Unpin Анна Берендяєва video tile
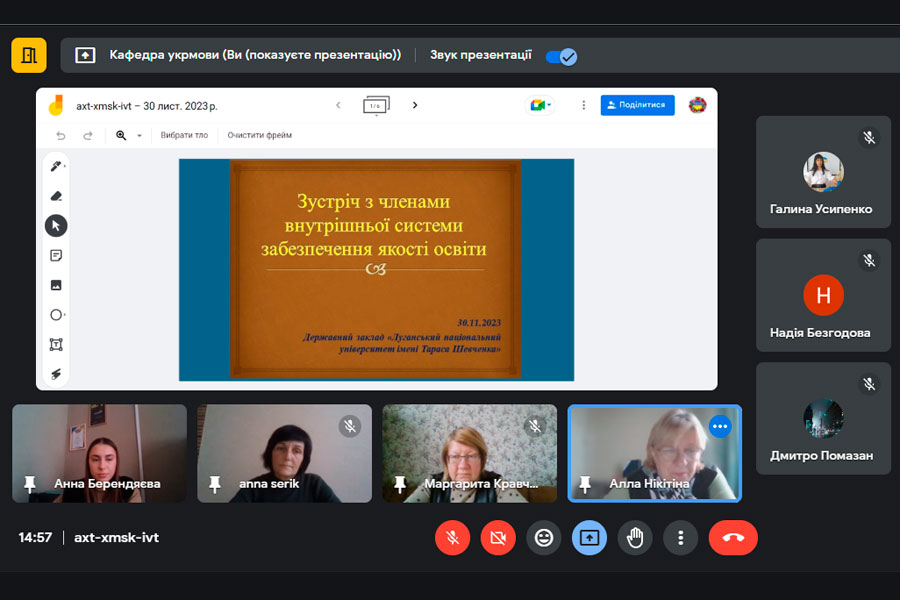Screen dimensions: 900x600 pos(30,484)
